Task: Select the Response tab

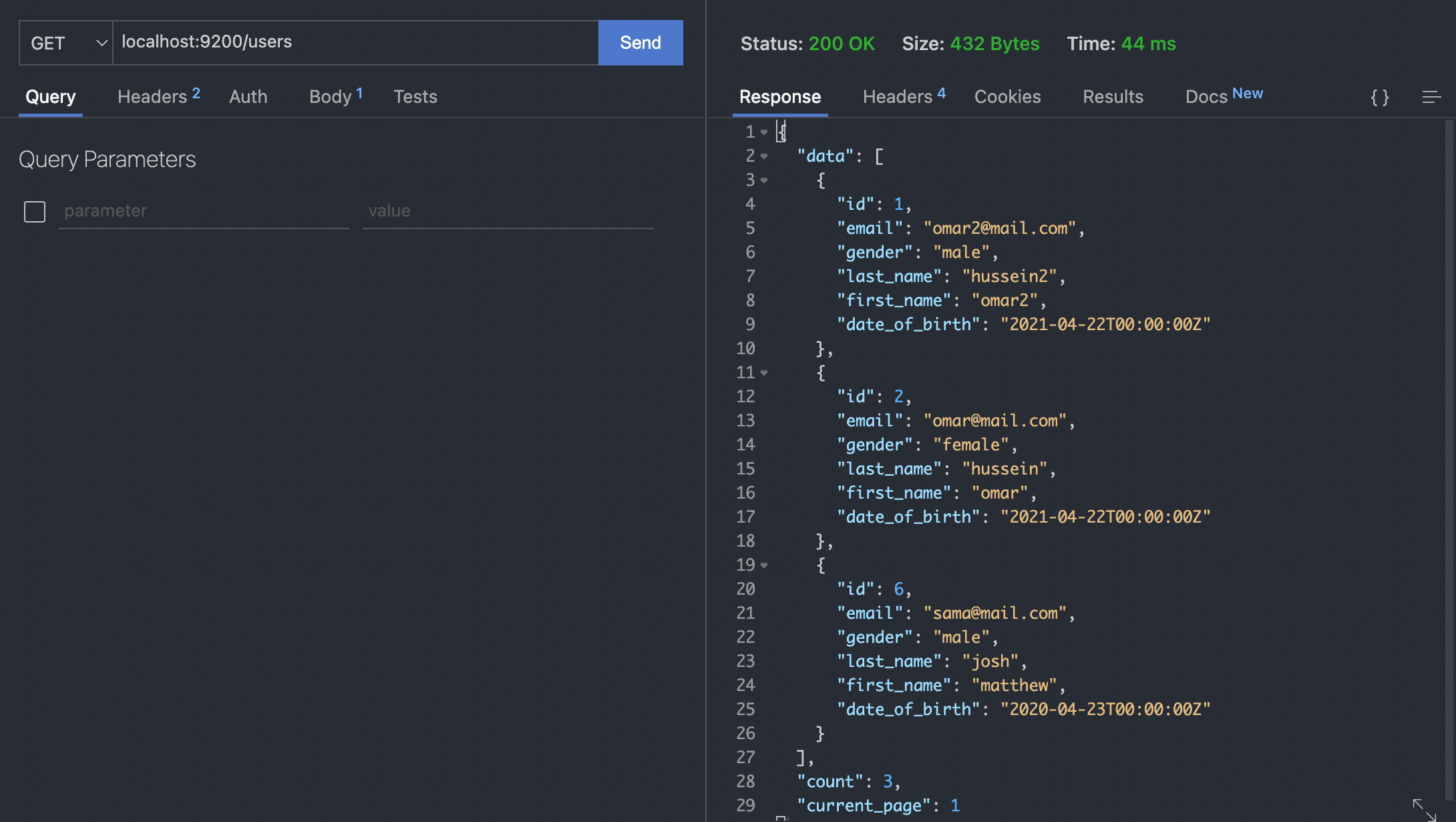Action: click(780, 97)
